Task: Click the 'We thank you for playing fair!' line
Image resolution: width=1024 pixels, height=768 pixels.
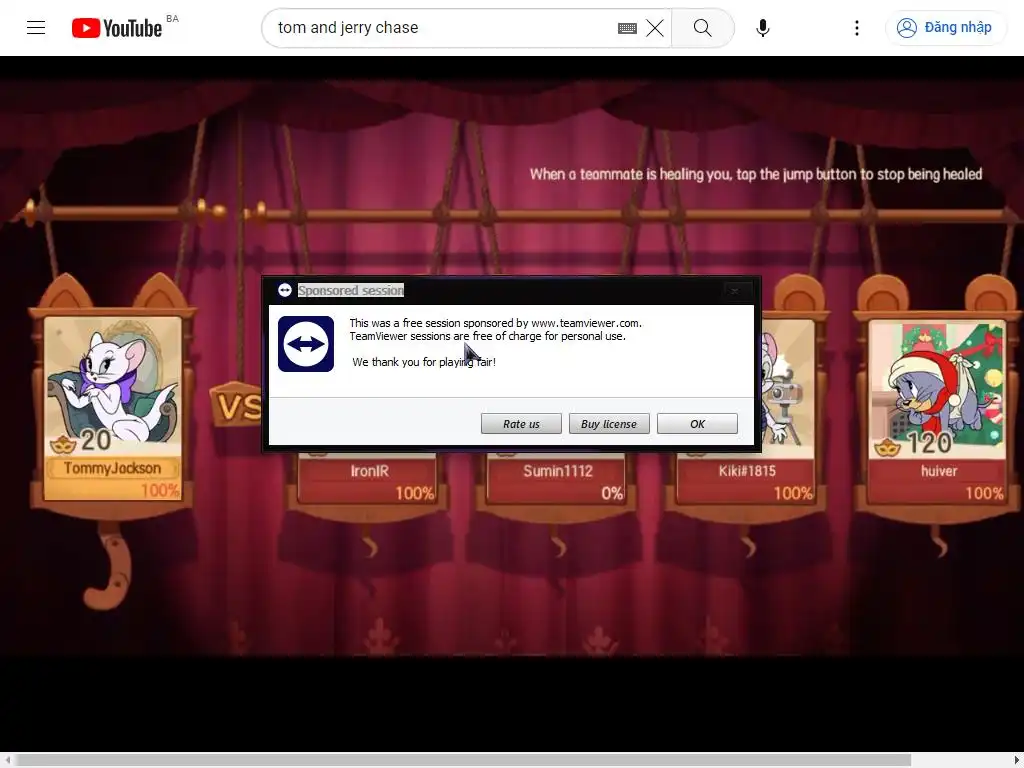Action: pos(424,362)
